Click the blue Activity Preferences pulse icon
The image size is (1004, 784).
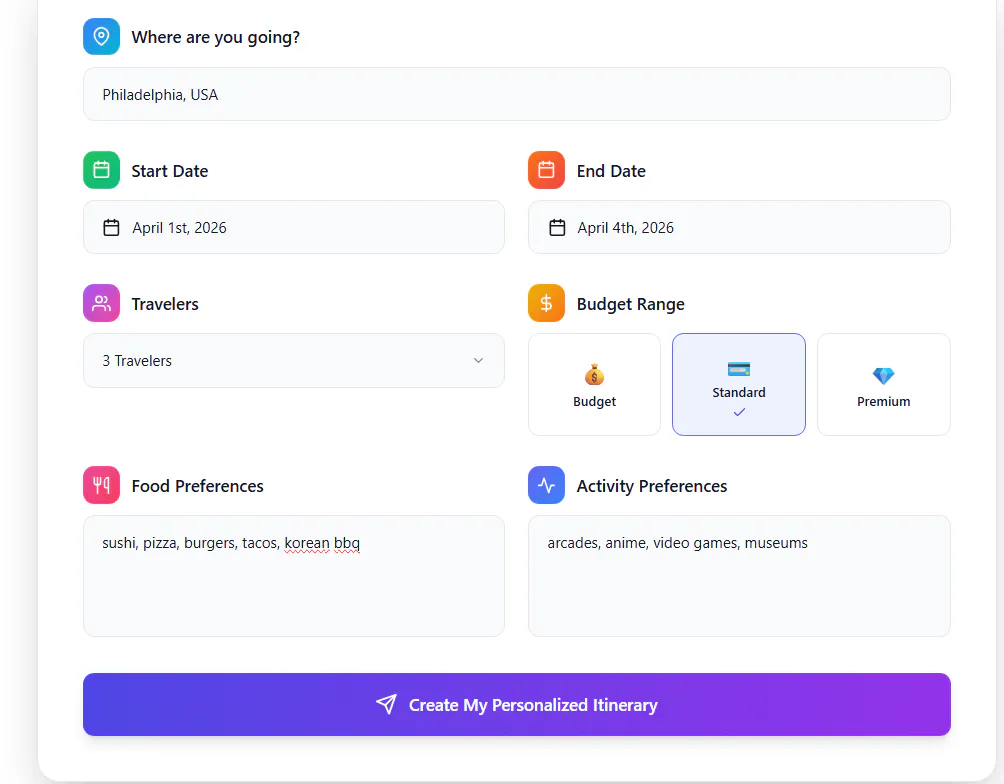tap(546, 485)
